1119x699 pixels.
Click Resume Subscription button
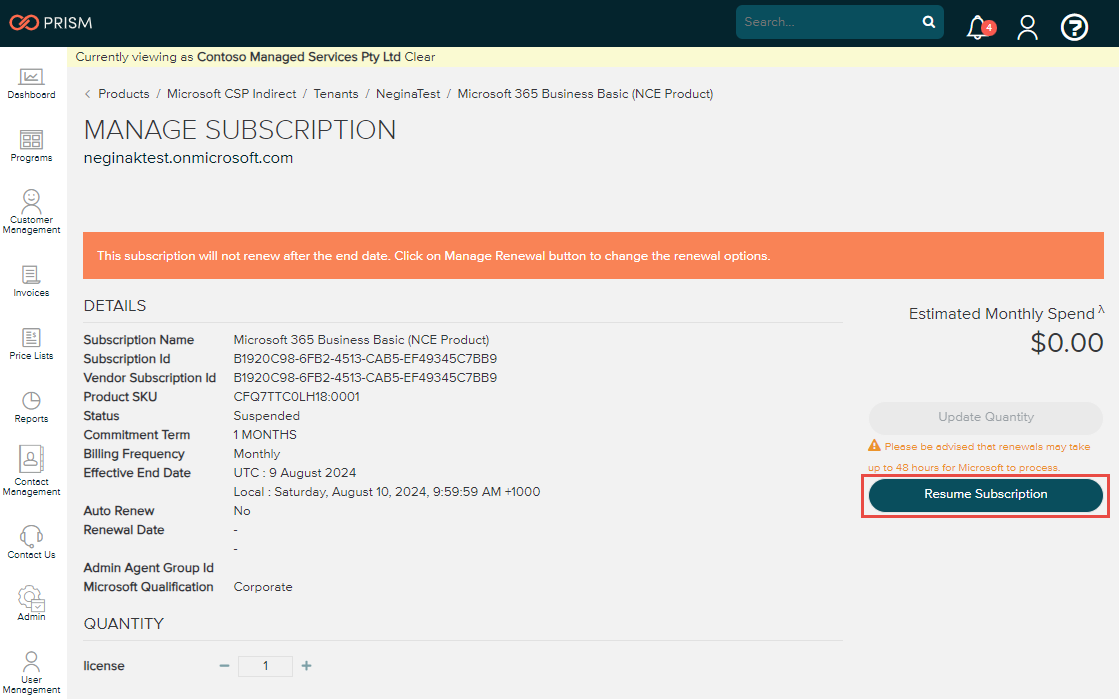click(986, 494)
